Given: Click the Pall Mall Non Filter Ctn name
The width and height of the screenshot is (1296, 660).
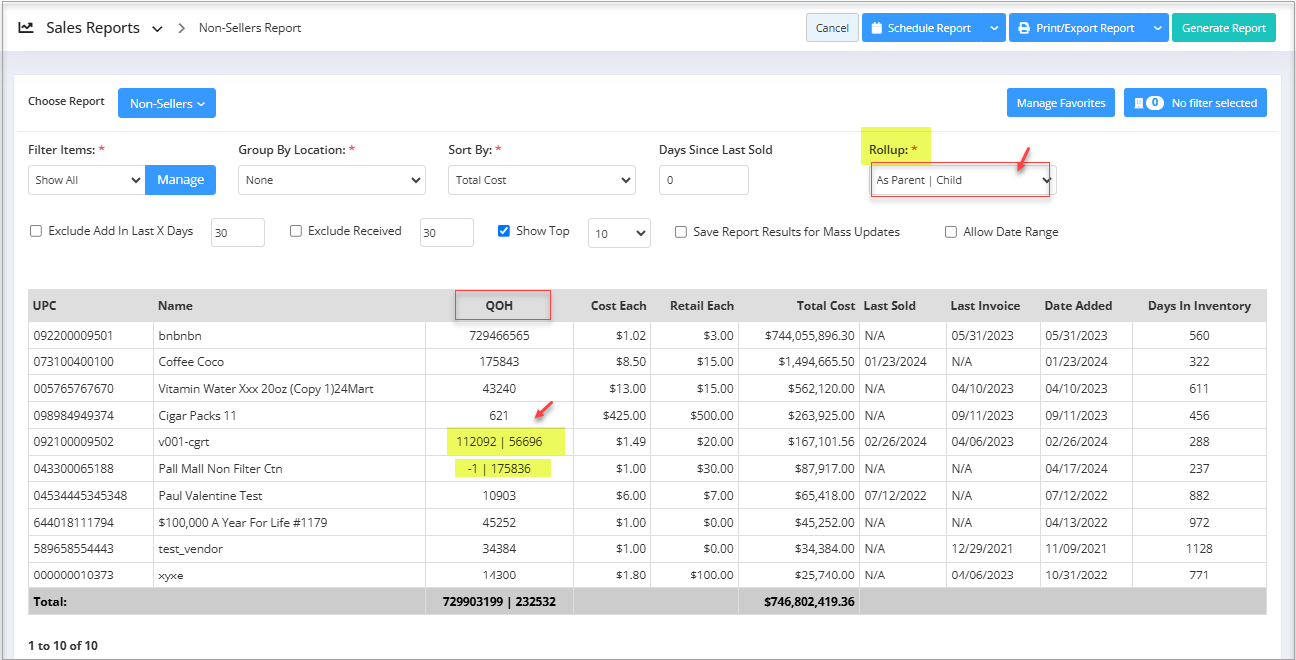Looking at the screenshot, I should coord(220,469).
